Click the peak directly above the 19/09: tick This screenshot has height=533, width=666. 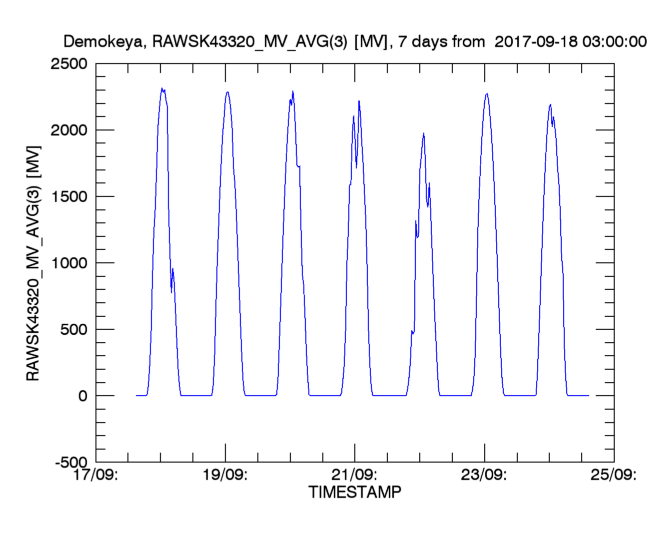tap(227, 92)
